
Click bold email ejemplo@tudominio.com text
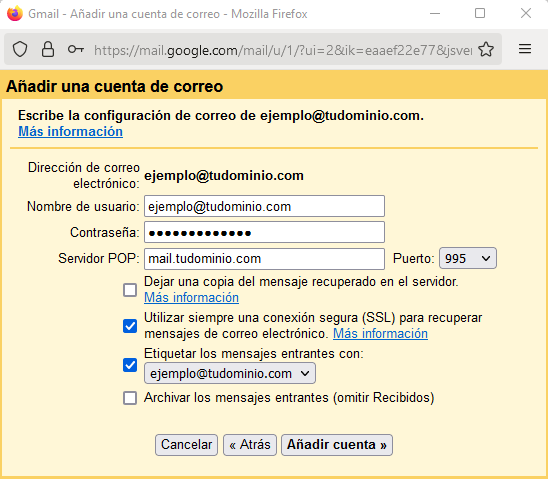[x=224, y=175]
